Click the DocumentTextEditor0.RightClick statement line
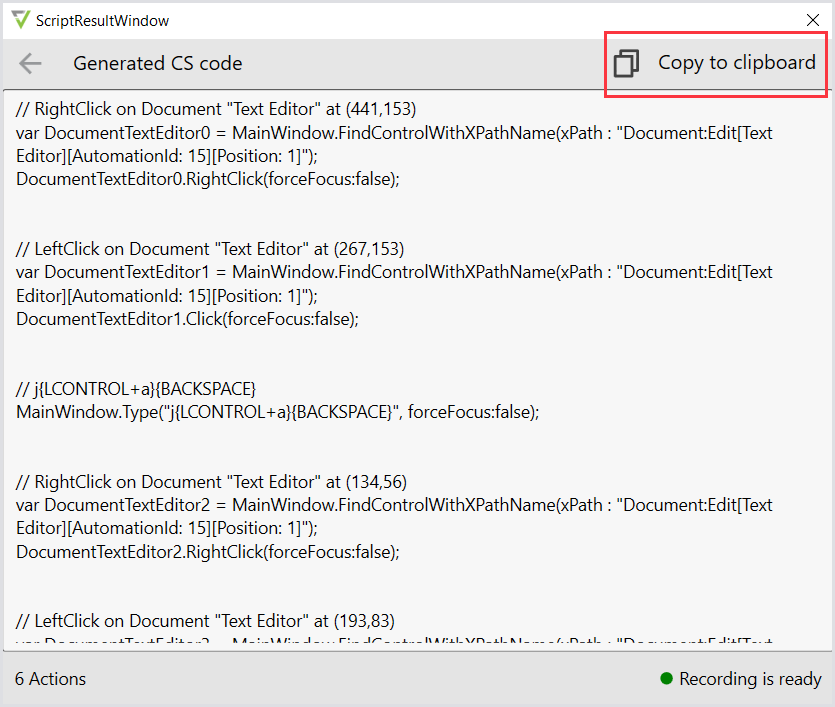 (207, 179)
